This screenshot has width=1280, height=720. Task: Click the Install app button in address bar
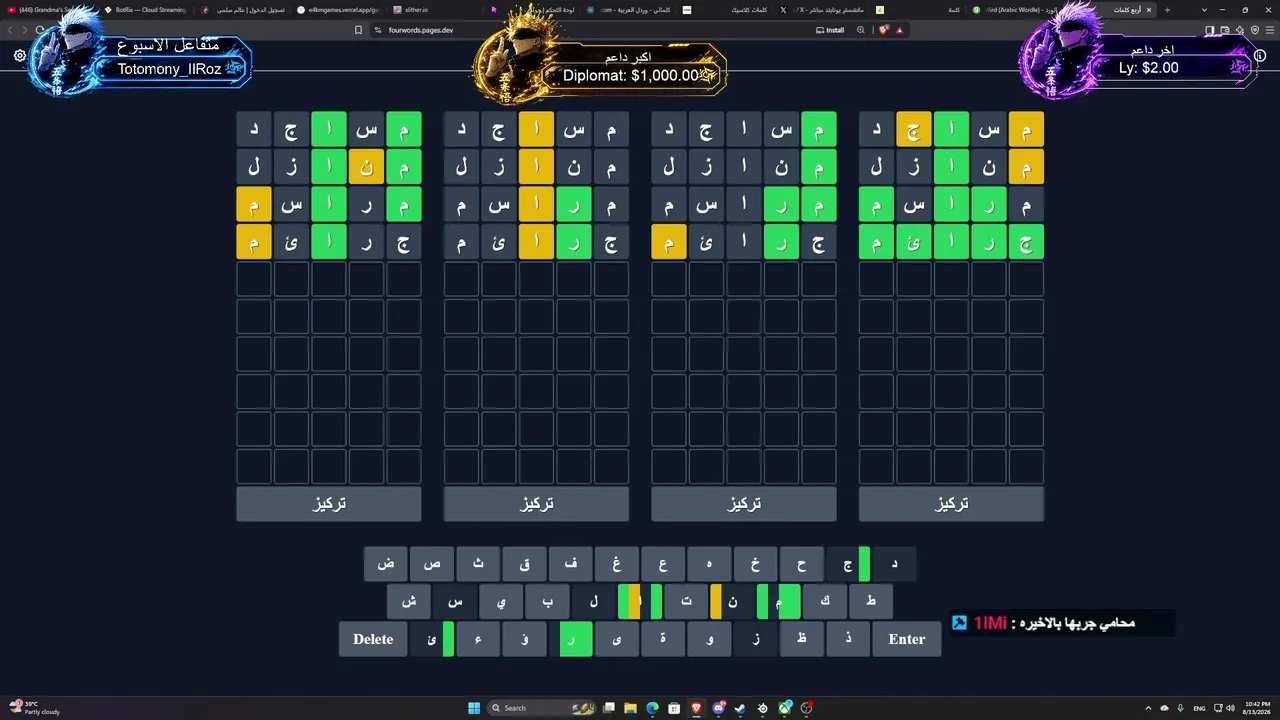coord(830,30)
